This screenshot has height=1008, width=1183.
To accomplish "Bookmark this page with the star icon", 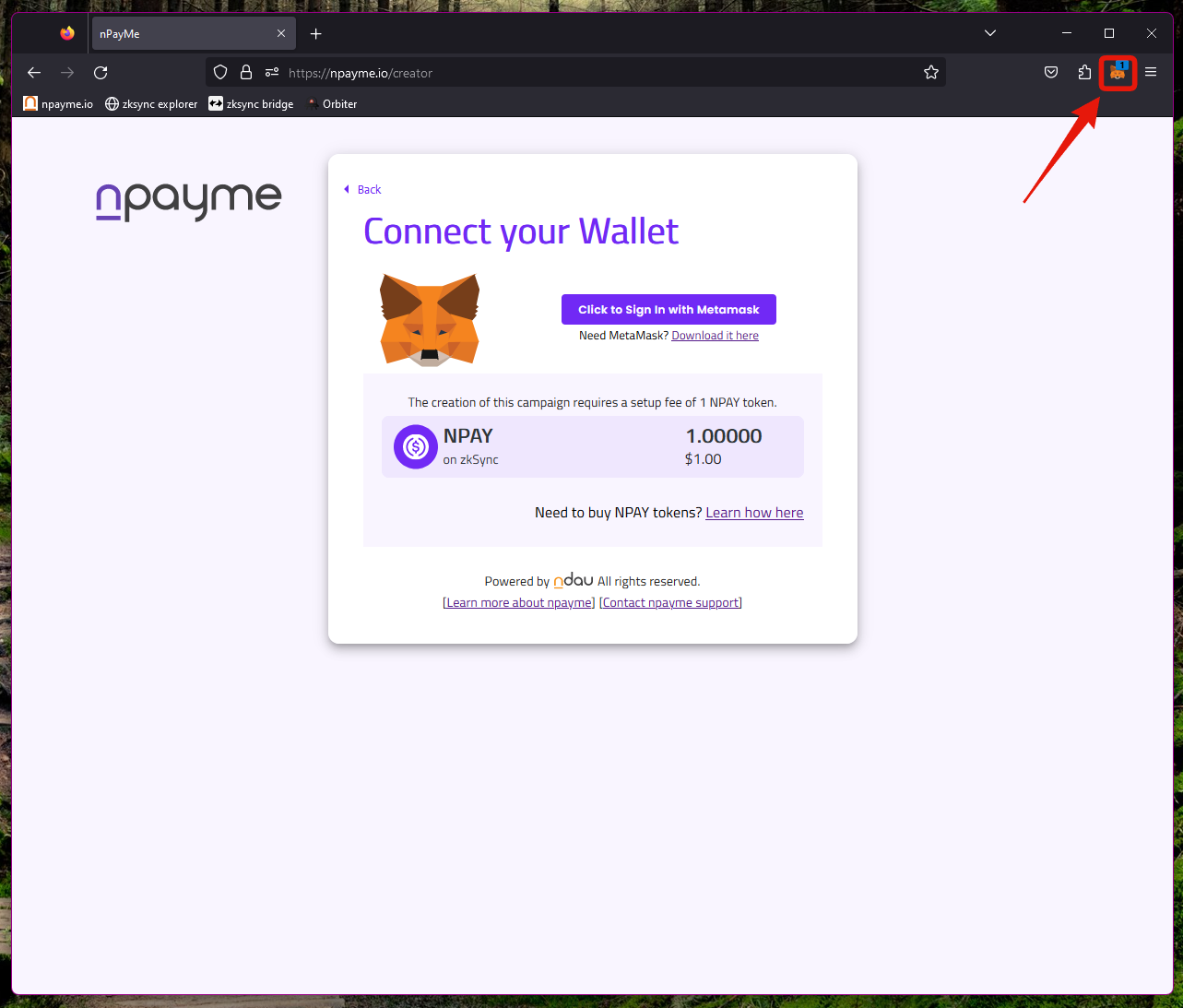I will tap(931, 72).
